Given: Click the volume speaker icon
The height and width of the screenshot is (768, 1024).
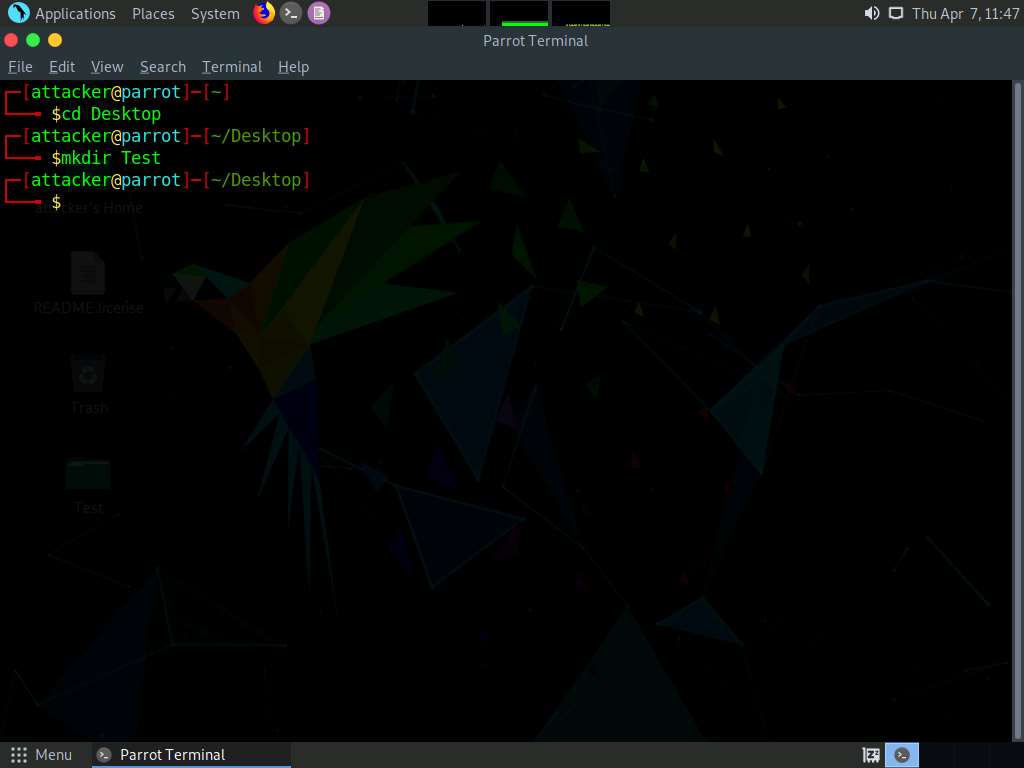Looking at the screenshot, I should [872, 13].
